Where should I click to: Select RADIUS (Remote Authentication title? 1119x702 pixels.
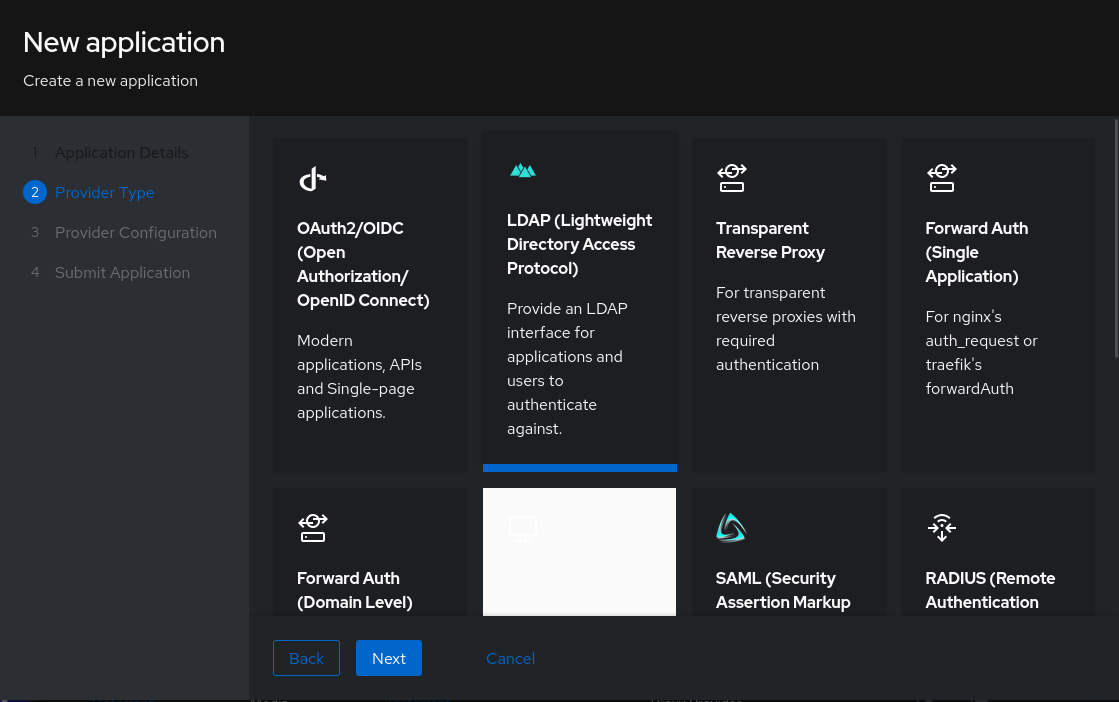point(990,590)
